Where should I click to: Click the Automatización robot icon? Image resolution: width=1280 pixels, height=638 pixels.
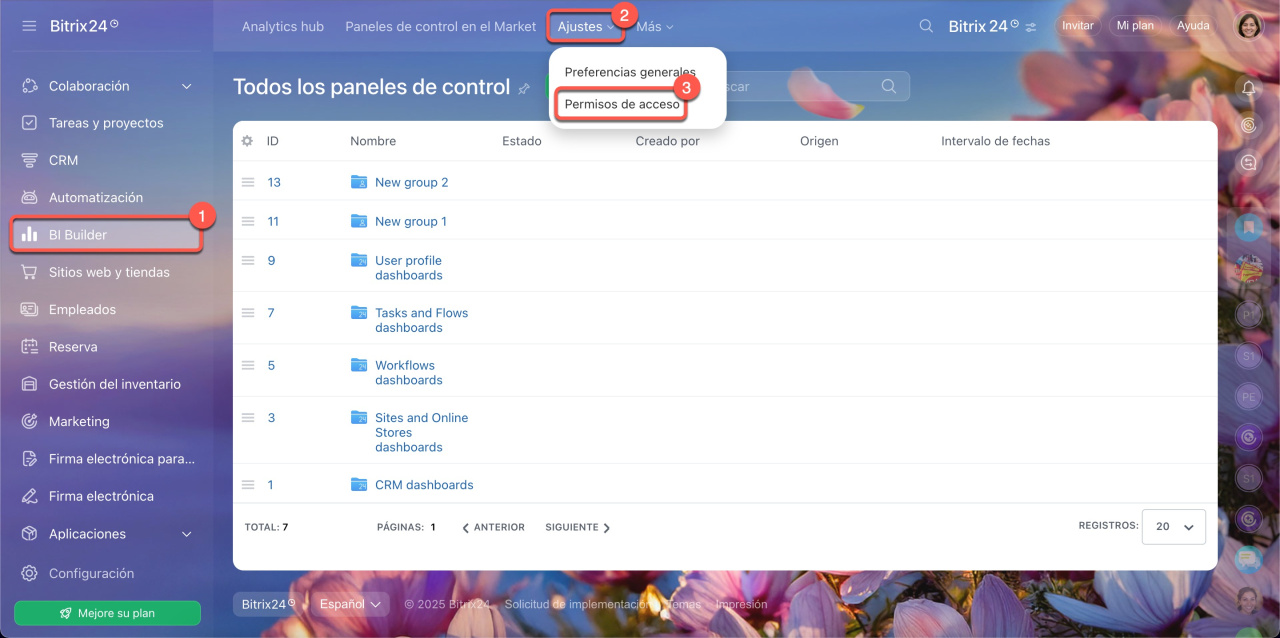(x=30, y=198)
